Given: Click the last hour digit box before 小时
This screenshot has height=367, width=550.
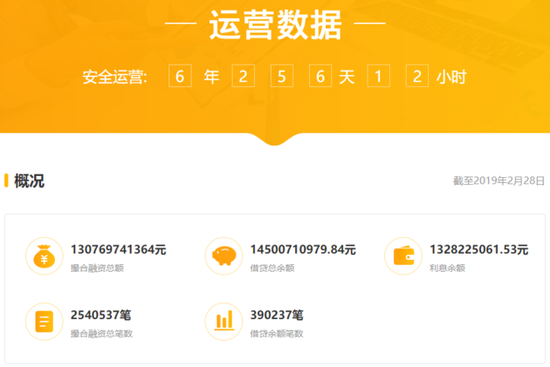Looking at the screenshot, I should click(x=417, y=76).
